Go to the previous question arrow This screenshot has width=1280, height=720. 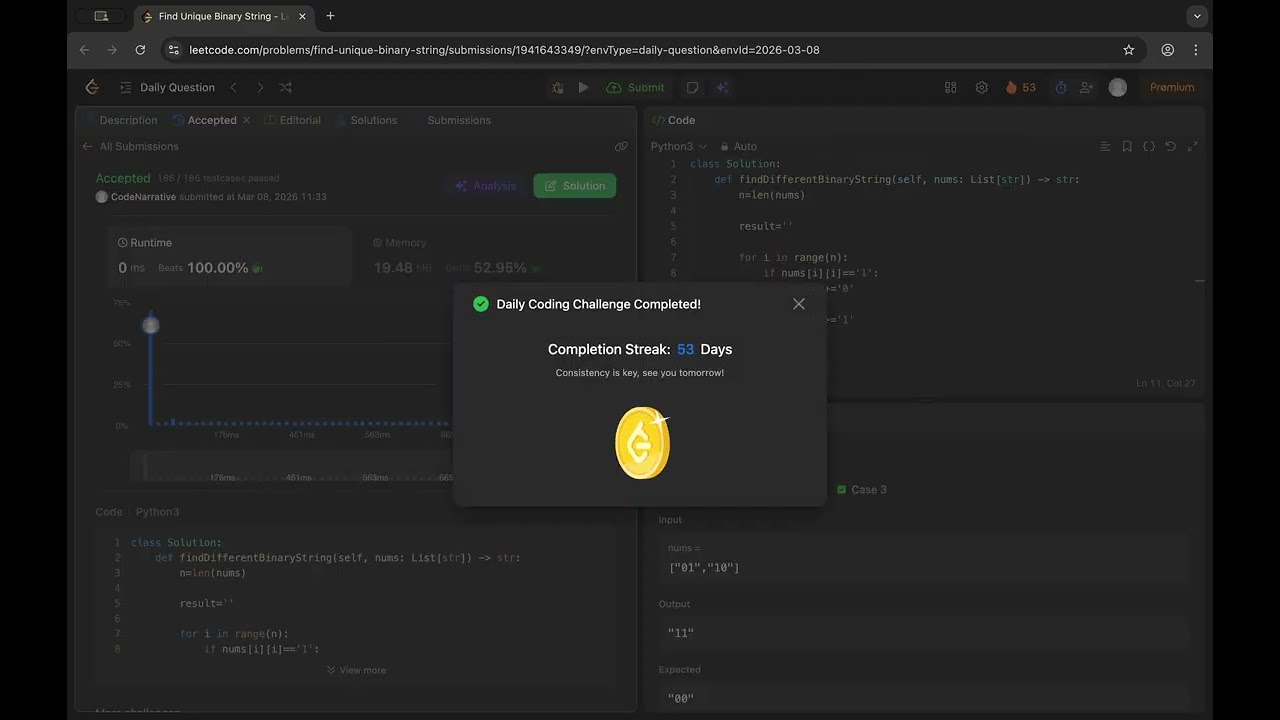(x=233, y=87)
